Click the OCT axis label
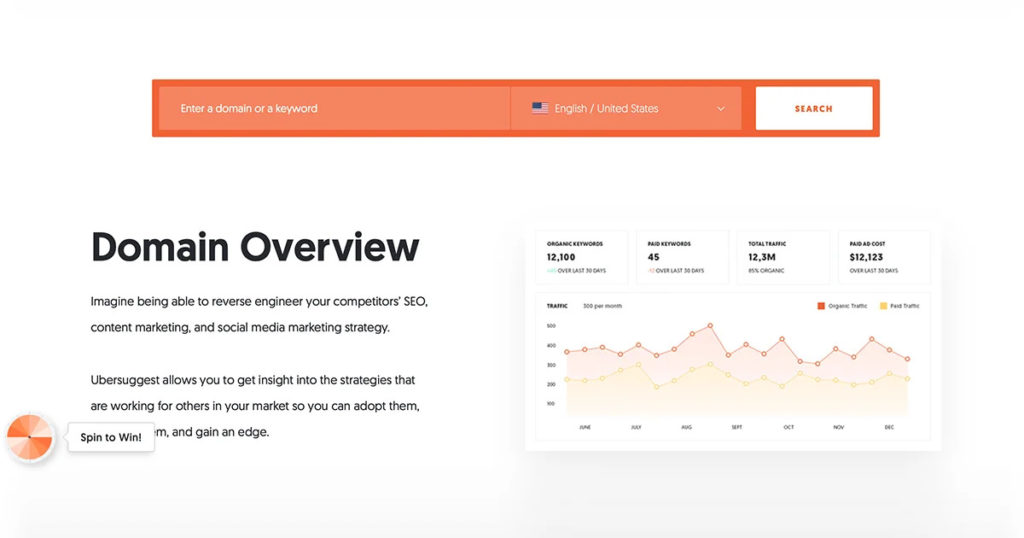The height and width of the screenshot is (538, 1024). pos(788,427)
